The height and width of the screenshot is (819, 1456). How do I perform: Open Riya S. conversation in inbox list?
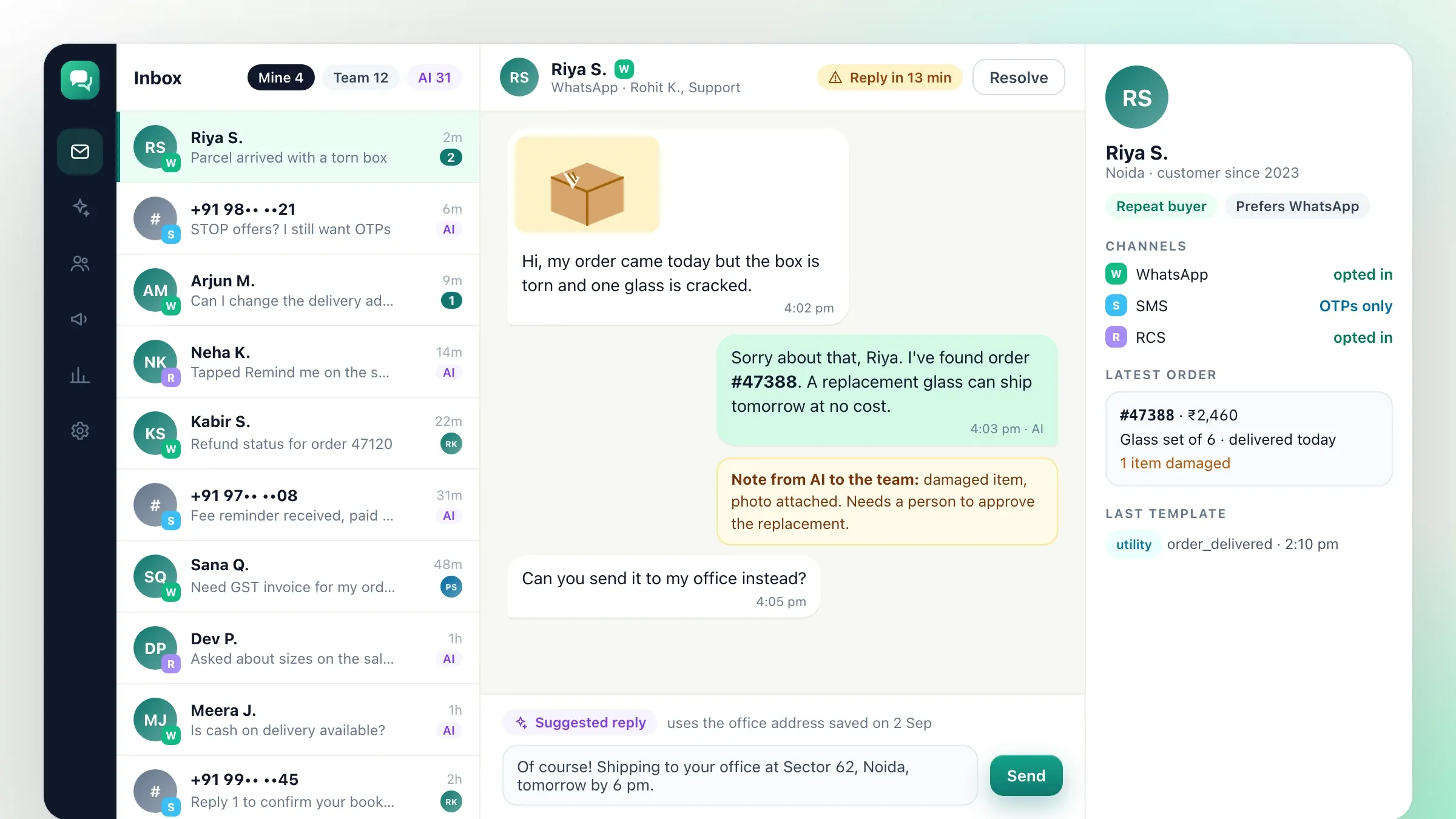click(x=298, y=147)
